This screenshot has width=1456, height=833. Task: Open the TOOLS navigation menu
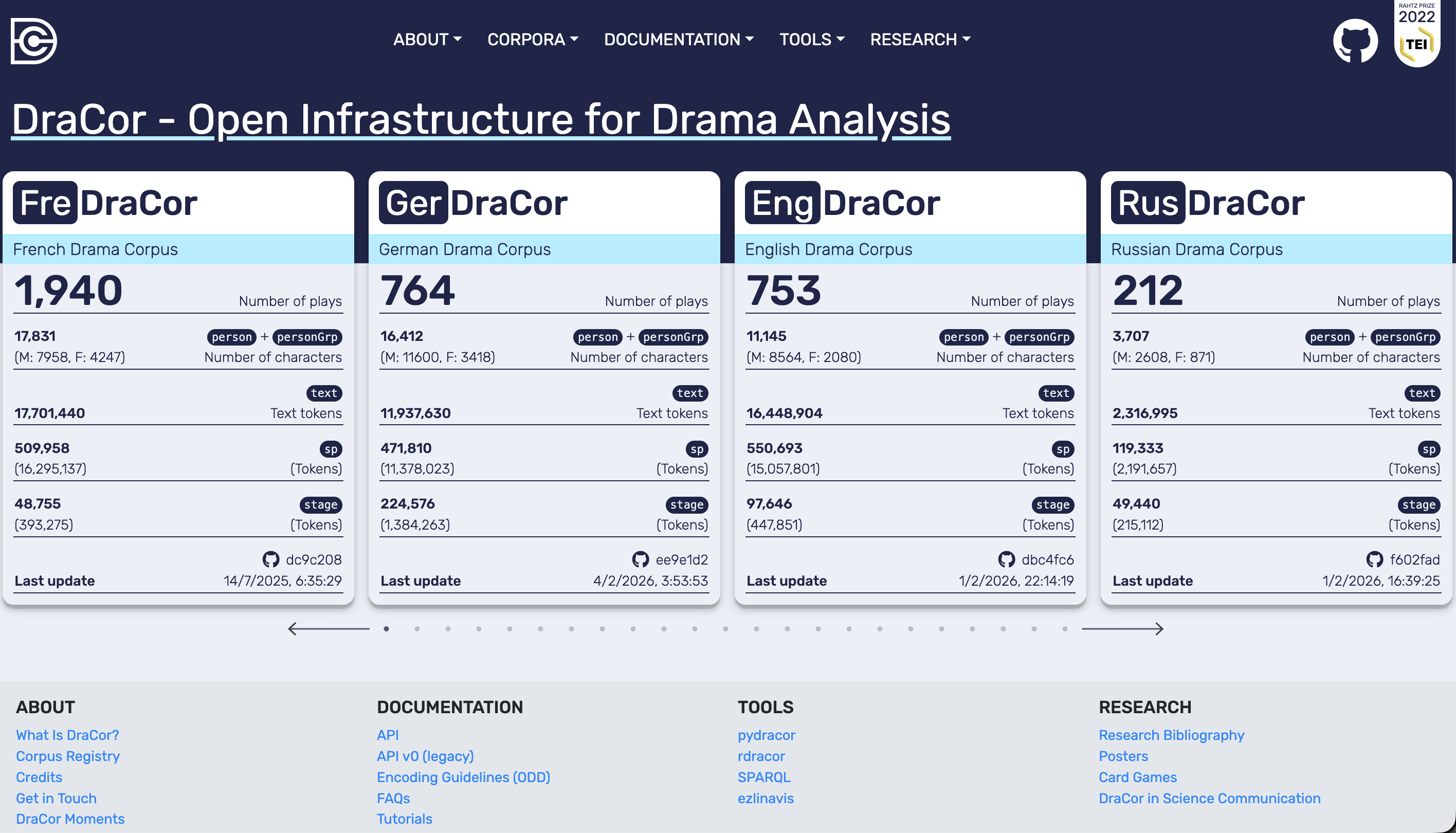pos(811,40)
